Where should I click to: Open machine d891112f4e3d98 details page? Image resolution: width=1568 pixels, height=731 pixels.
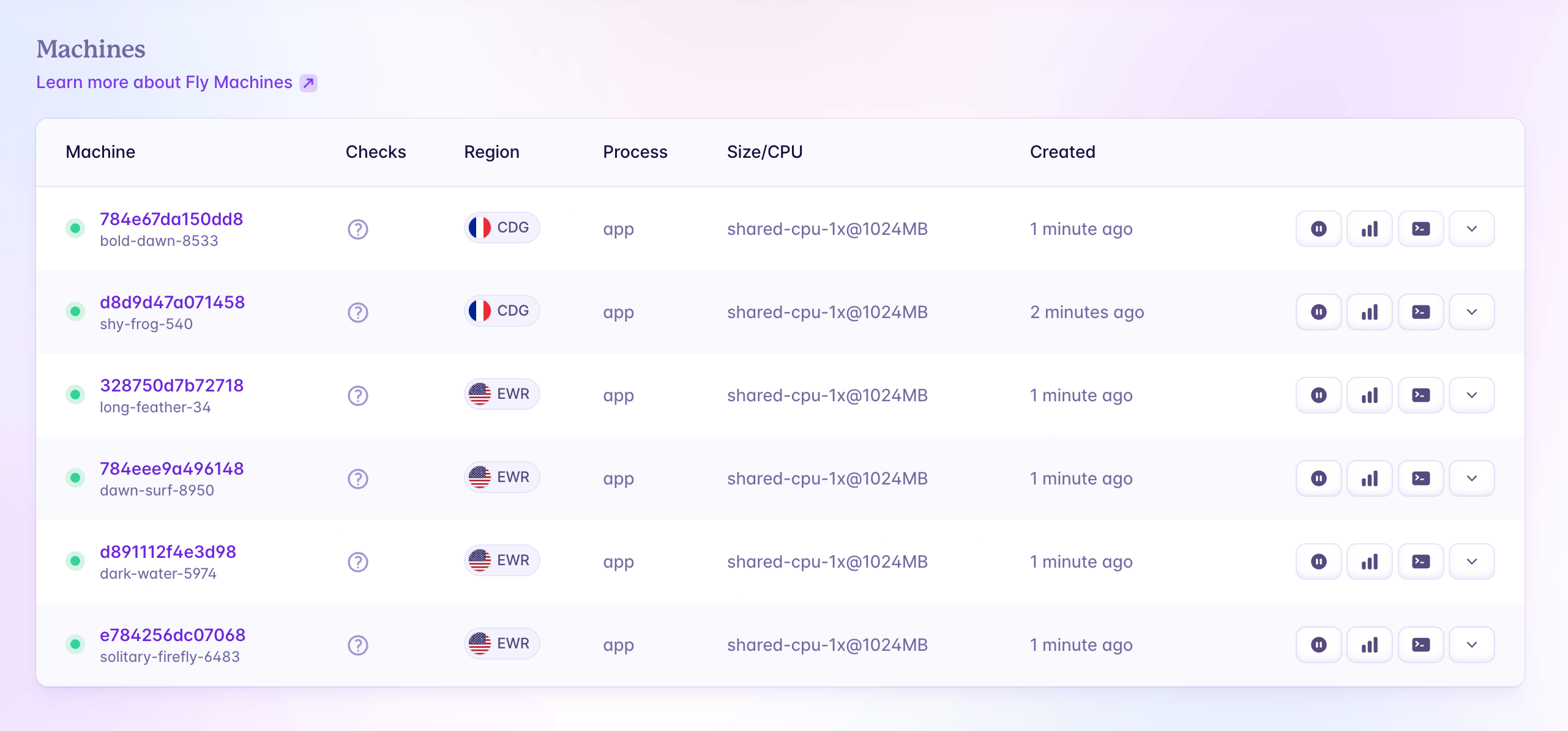pyautogui.click(x=167, y=551)
